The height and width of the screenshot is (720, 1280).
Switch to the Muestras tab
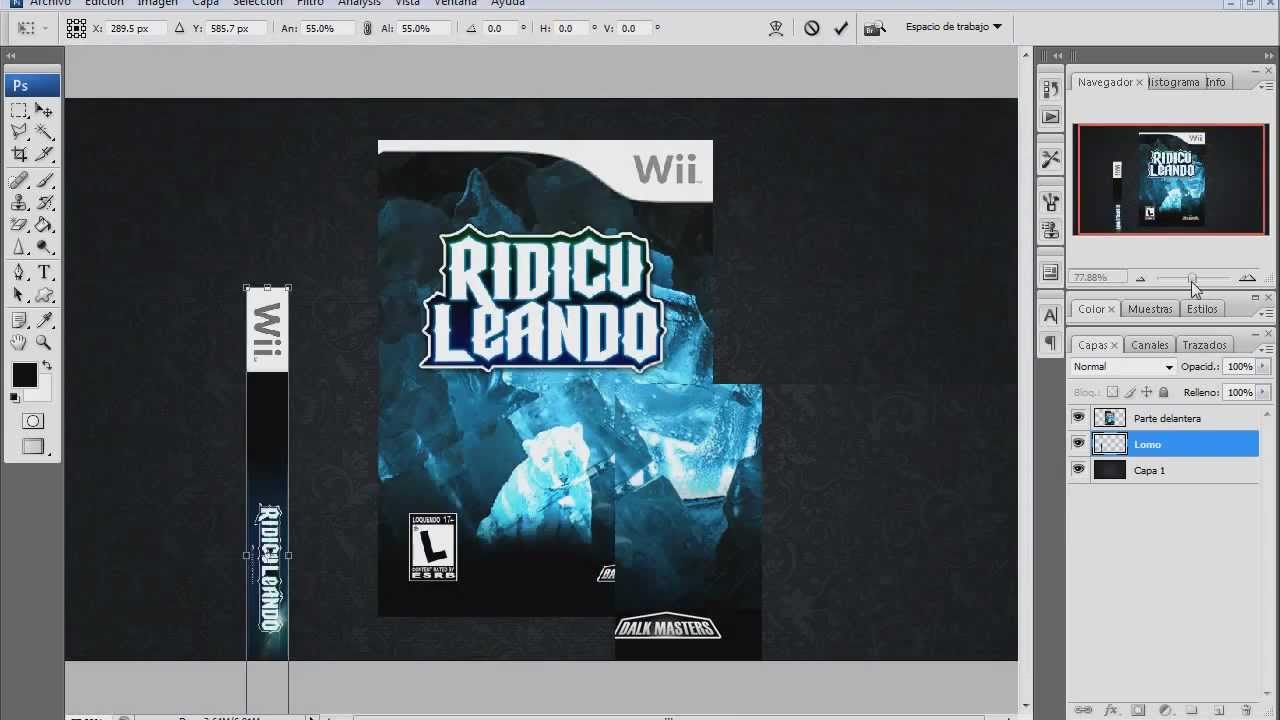click(1150, 309)
